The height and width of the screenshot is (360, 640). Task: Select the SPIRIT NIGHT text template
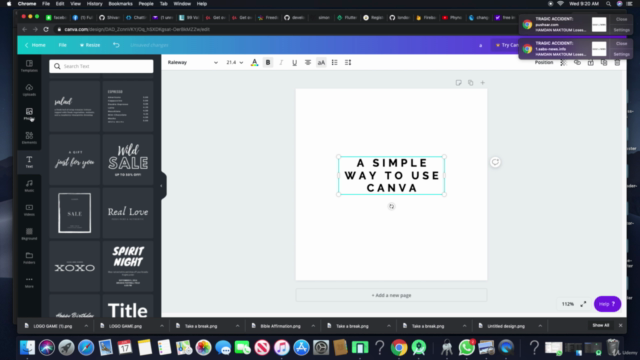(128, 266)
